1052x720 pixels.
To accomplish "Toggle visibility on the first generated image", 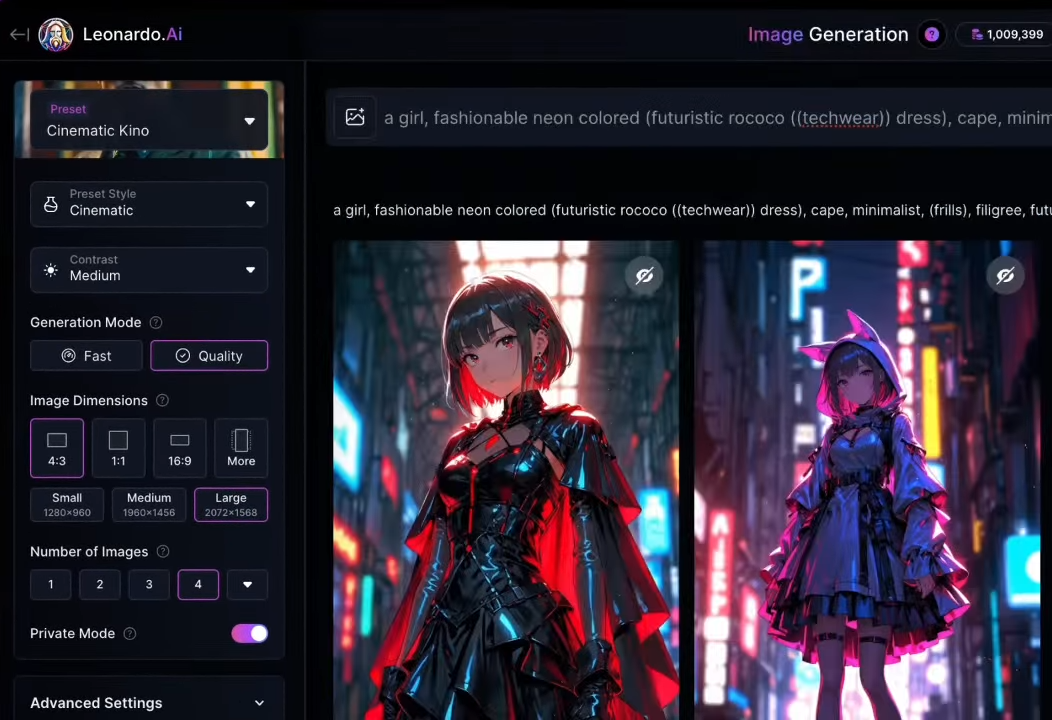I will [x=644, y=275].
